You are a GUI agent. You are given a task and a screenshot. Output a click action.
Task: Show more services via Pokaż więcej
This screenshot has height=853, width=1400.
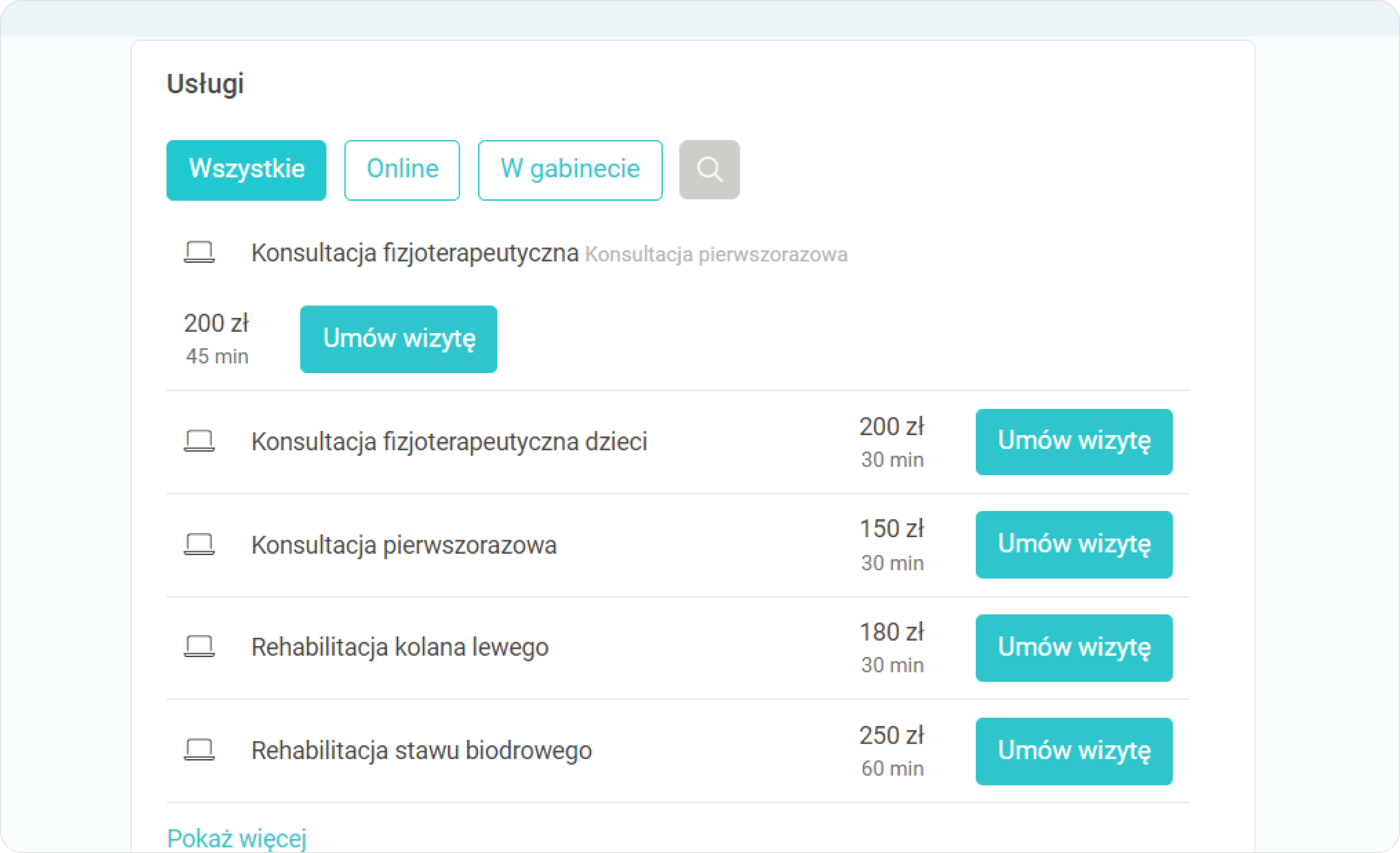236,839
